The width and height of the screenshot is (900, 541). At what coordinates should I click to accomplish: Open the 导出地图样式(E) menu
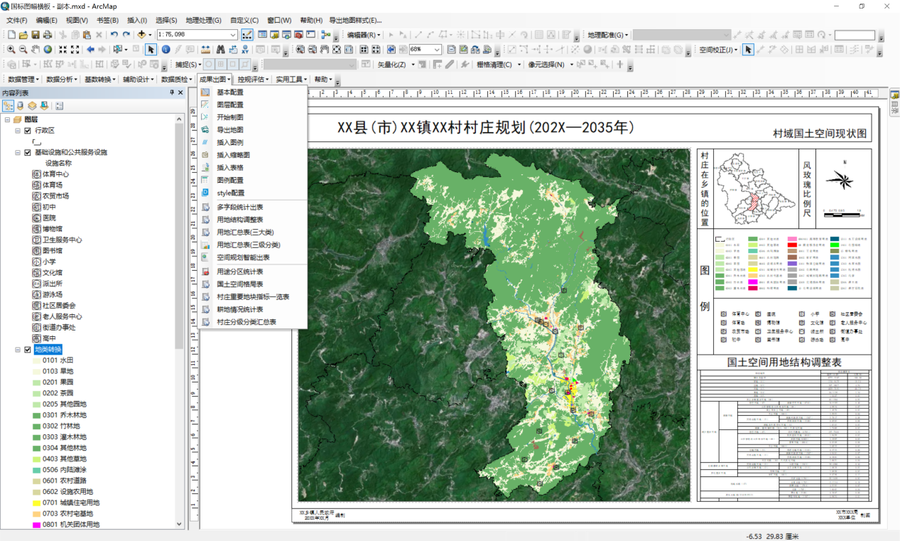[x=355, y=20]
